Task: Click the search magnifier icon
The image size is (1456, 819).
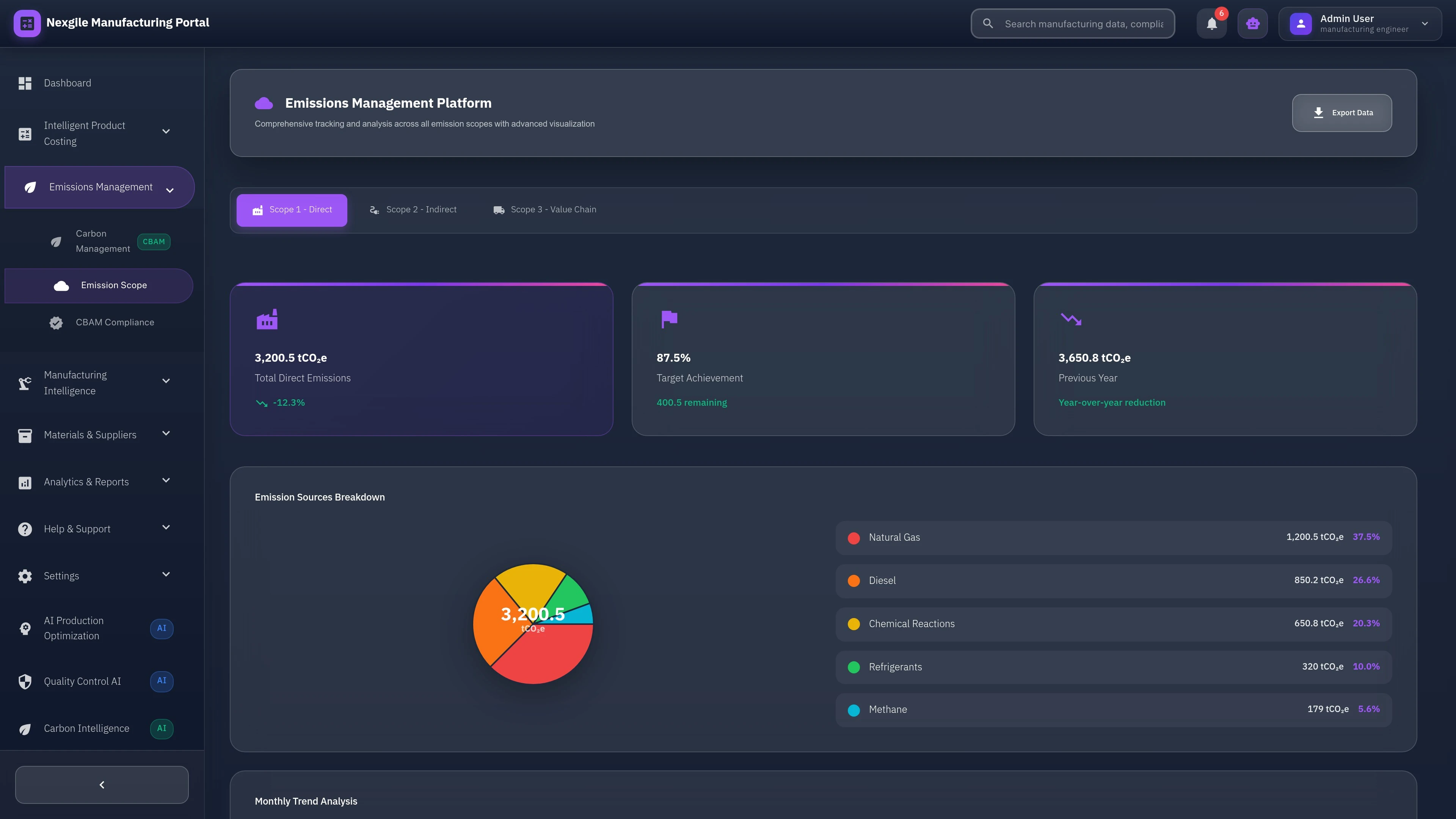Action: tap(987, 23)
